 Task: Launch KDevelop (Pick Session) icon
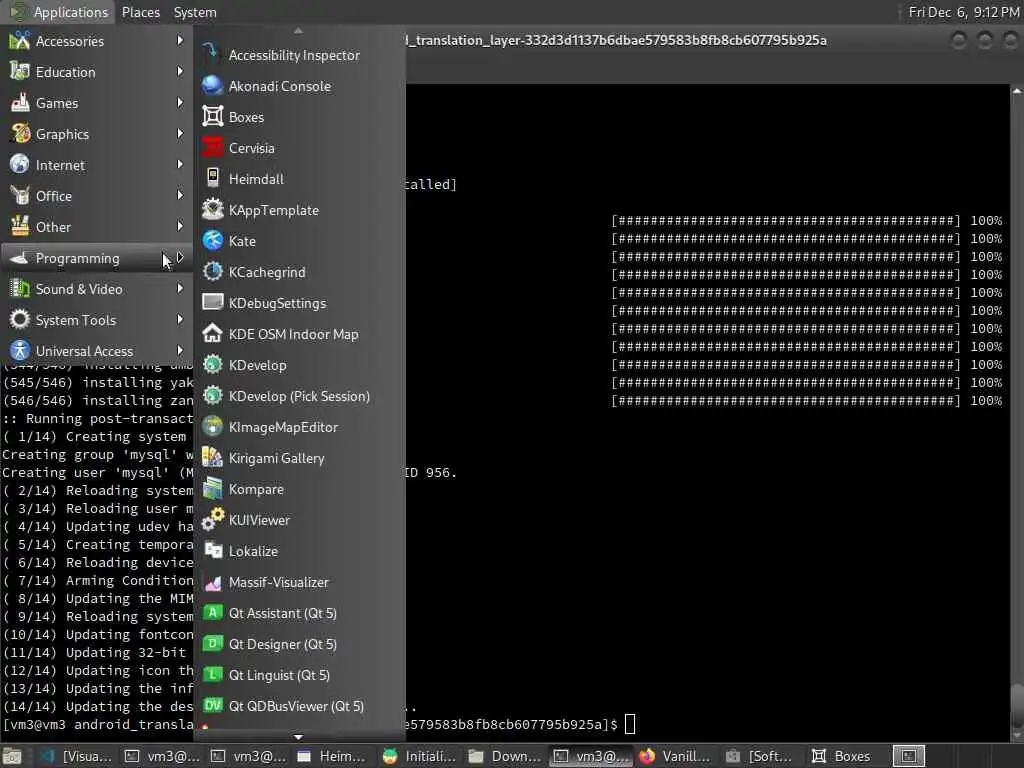pos(212,396)
